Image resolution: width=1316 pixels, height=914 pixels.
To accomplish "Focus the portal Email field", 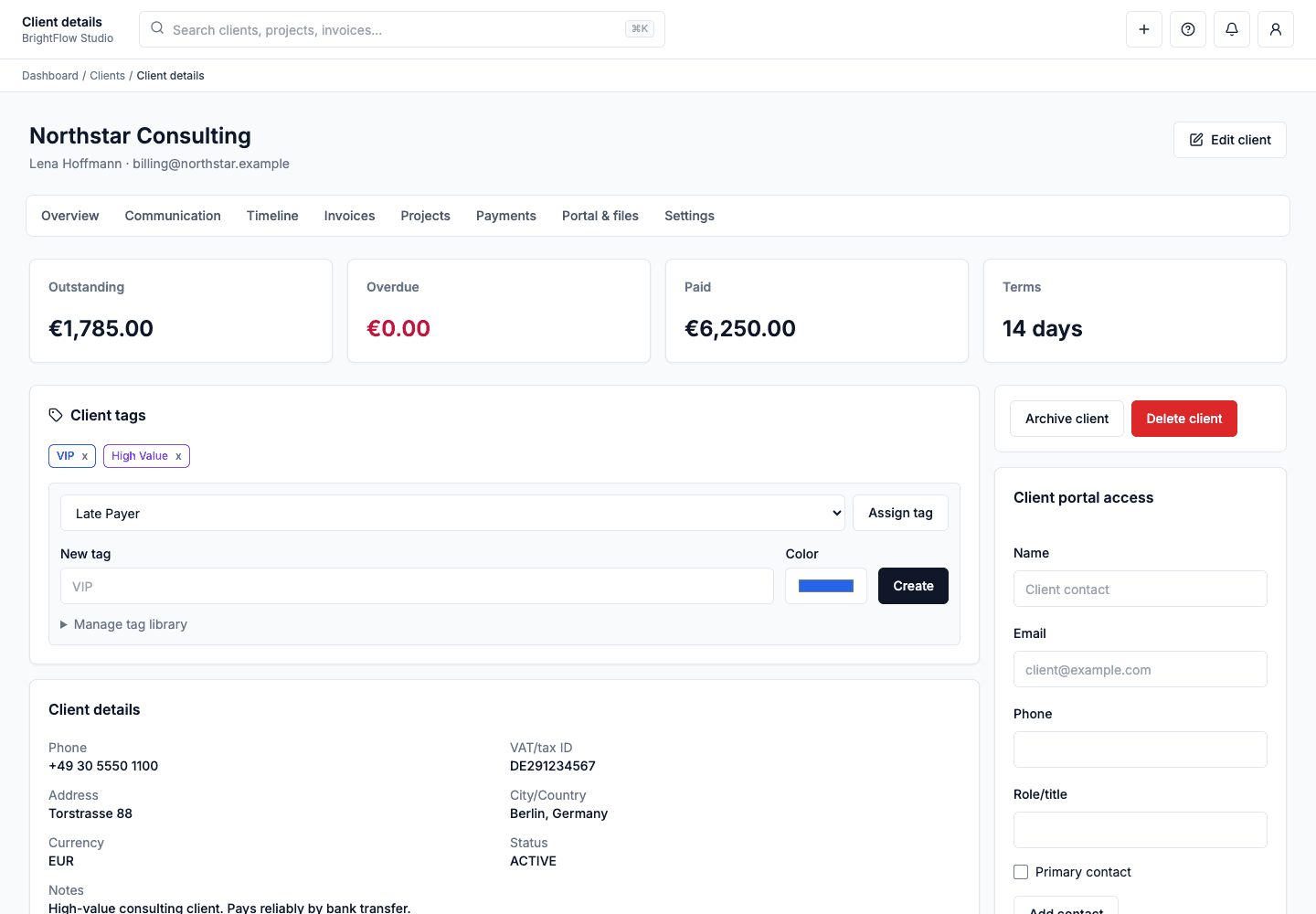I will tap(1141, 669).
